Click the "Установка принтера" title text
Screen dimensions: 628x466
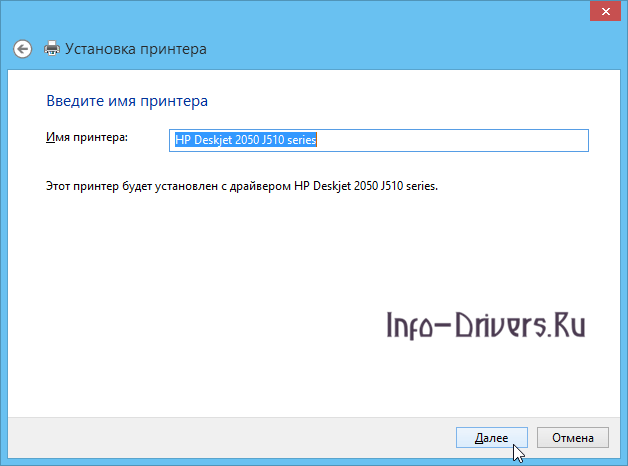[136, 48]
